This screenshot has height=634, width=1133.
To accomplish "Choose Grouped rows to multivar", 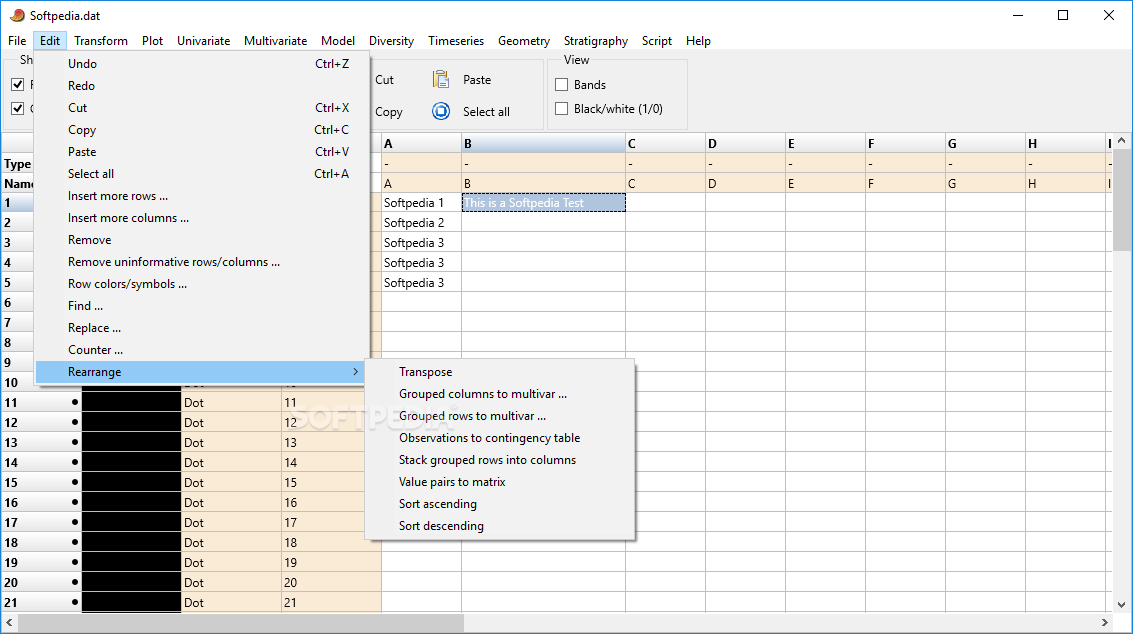I will click(500, 416).
